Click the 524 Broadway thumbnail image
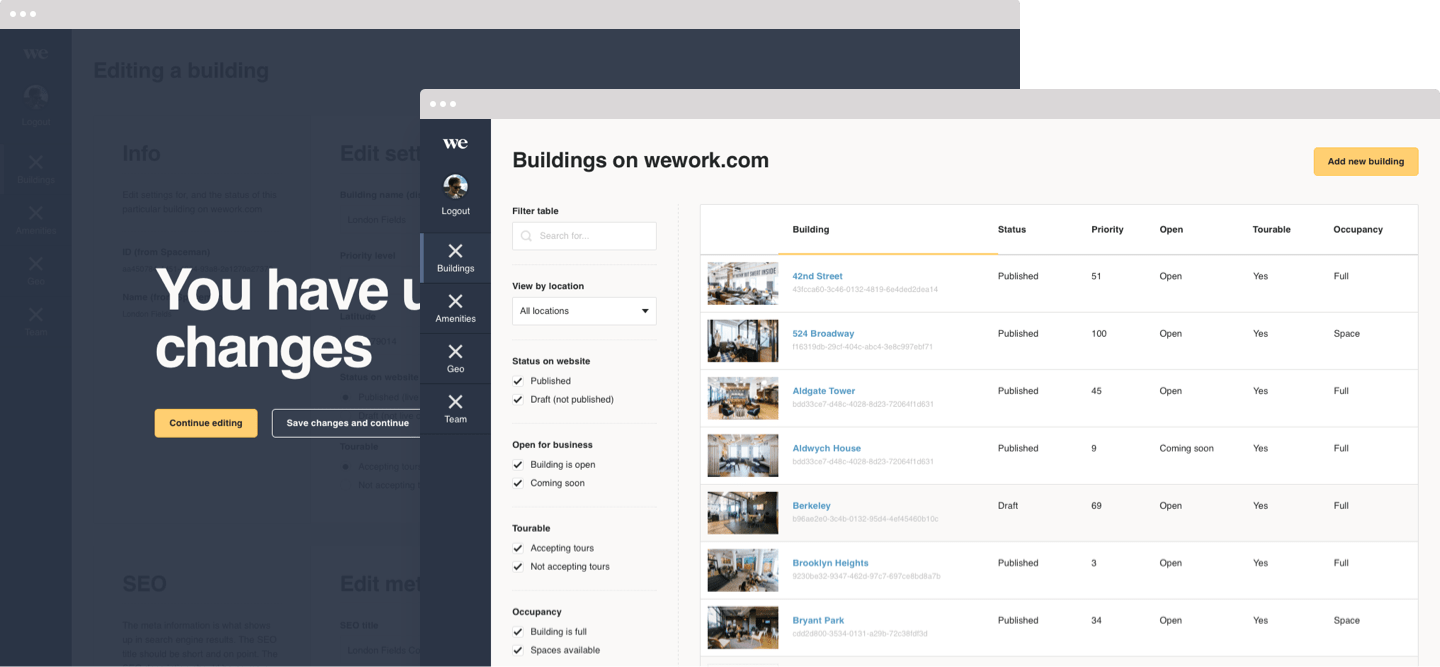 pyautogui.click(x=743, y=341)
